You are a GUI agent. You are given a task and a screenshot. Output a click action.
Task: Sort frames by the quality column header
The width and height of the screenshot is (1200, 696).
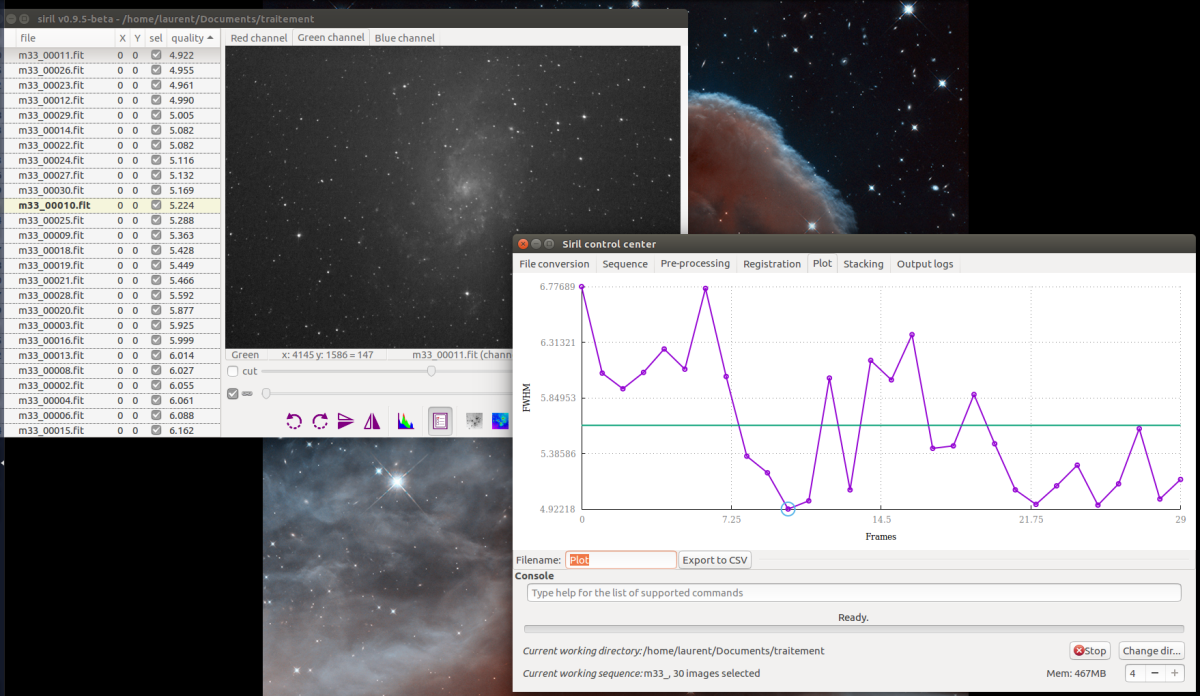click(191, 38)
